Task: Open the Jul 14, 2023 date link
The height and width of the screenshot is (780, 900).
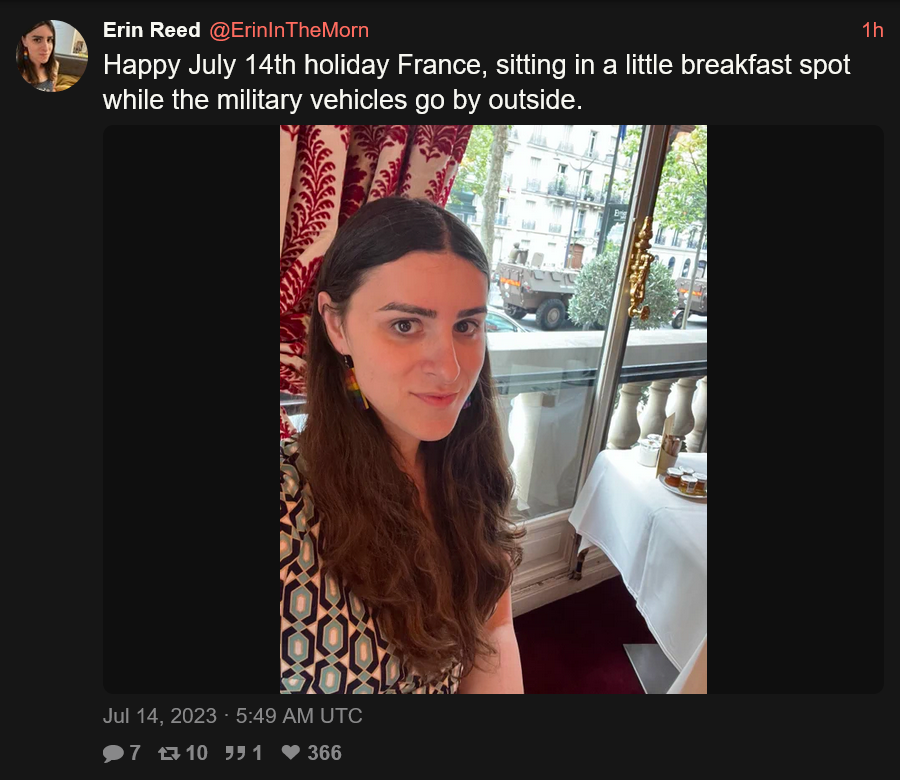Action: [160, 716]
